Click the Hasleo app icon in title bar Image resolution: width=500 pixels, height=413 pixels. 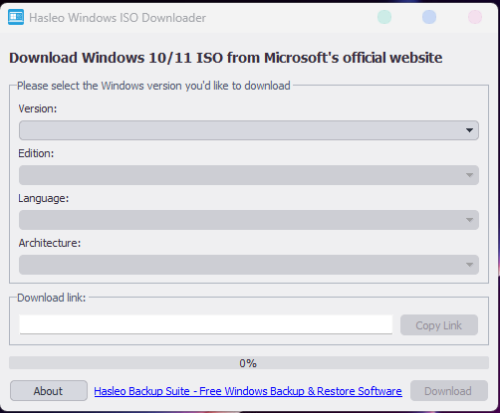coord(16,17)
